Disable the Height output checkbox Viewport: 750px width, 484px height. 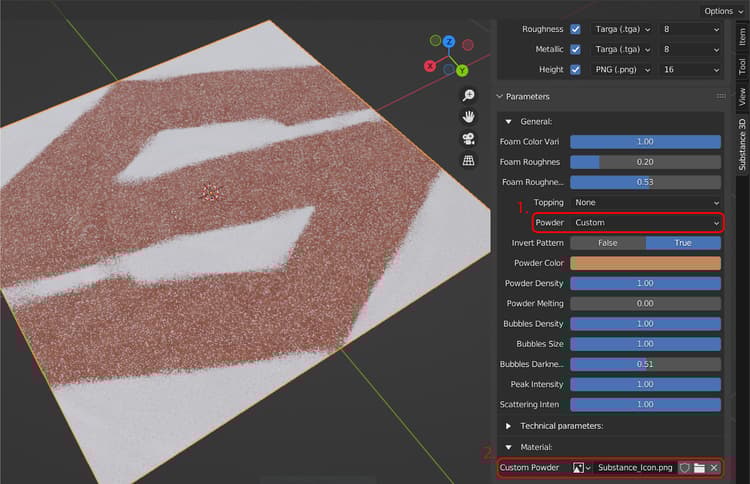point(575,69)
